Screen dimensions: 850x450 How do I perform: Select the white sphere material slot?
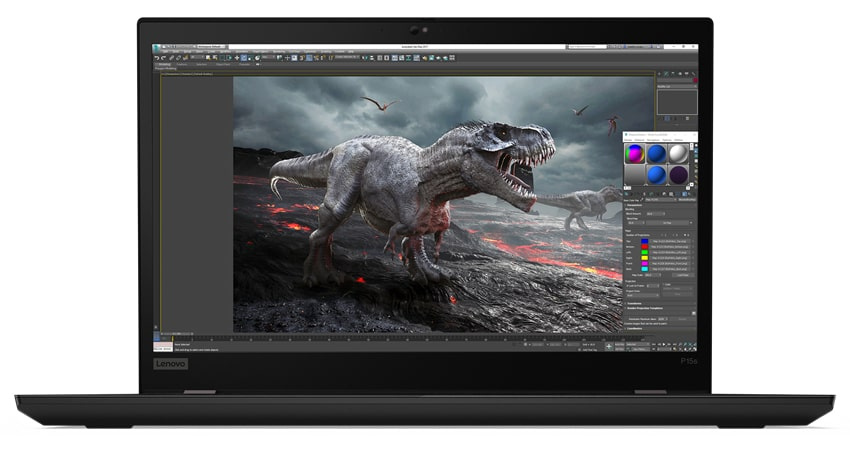679,153
